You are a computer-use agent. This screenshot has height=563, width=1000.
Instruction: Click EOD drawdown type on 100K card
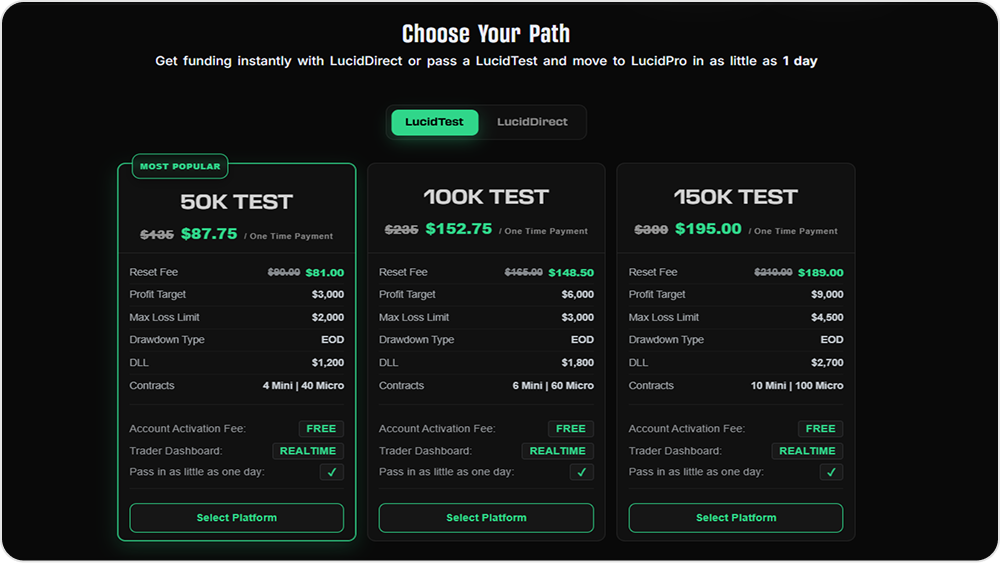tap(582, 340)
